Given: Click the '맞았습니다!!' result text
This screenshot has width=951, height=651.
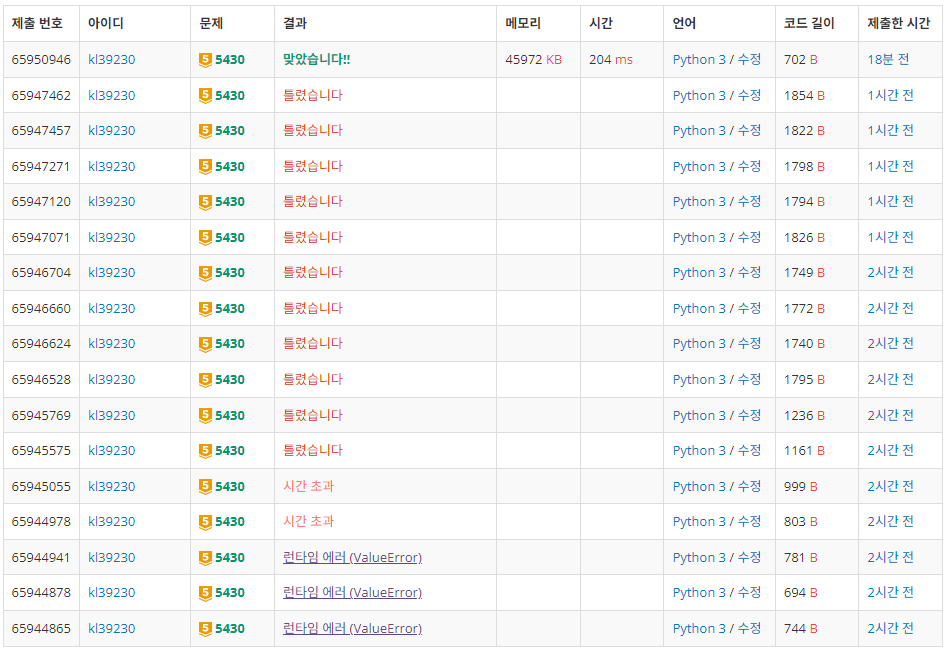Looking at the screenshot, I should (x=317, y=59).
